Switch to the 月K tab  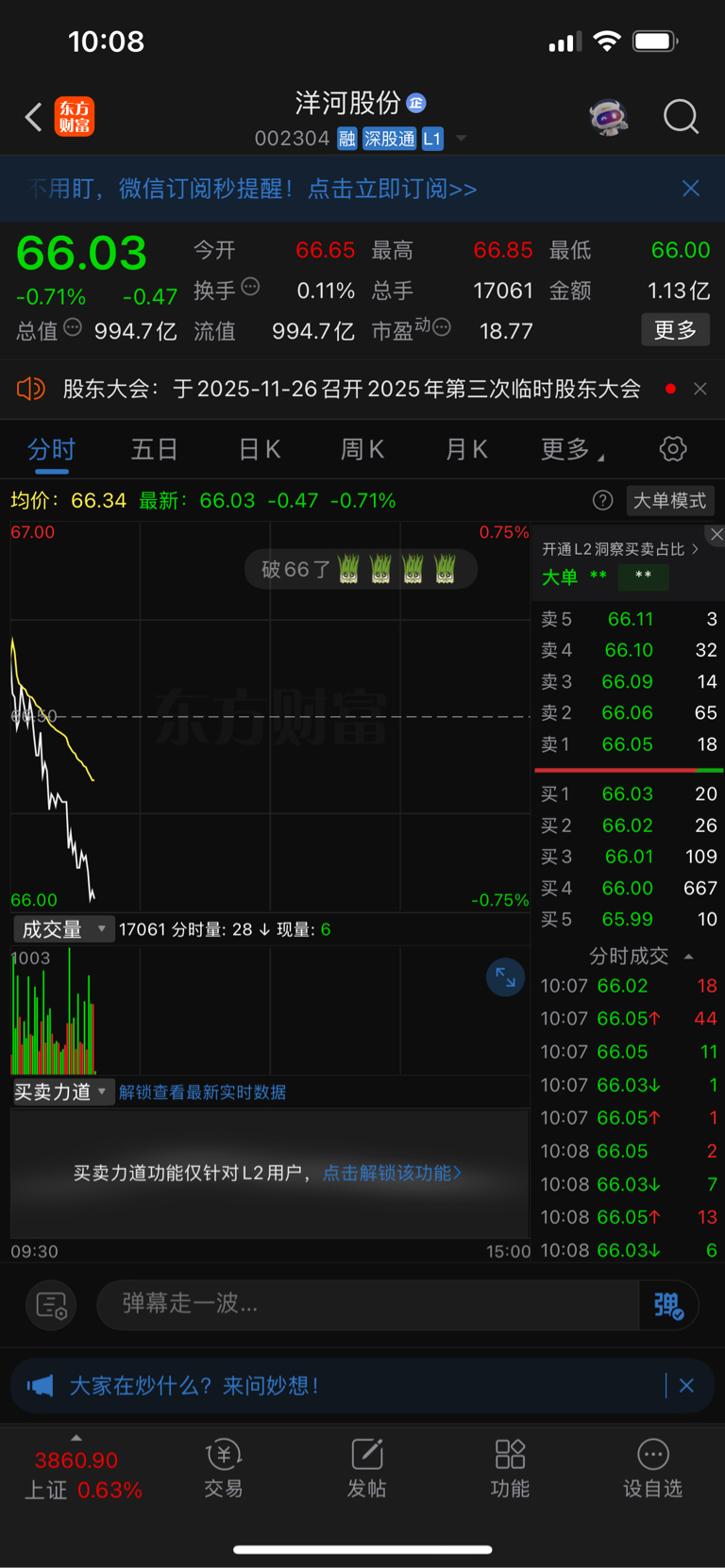[466, 449]
